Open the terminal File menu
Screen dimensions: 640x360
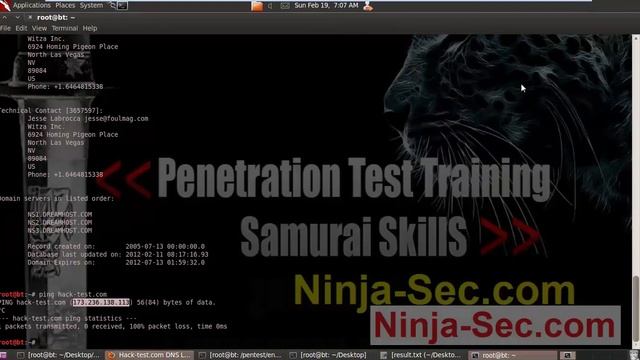coord(5,28)
